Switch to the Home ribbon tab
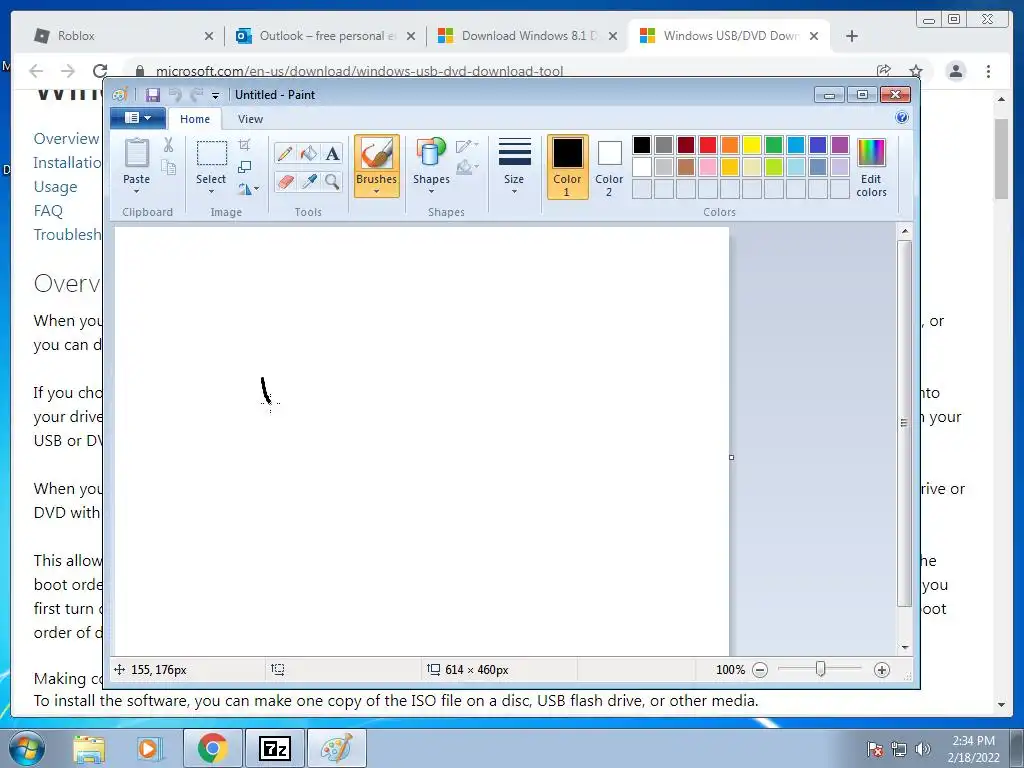 tap(195, 119)
